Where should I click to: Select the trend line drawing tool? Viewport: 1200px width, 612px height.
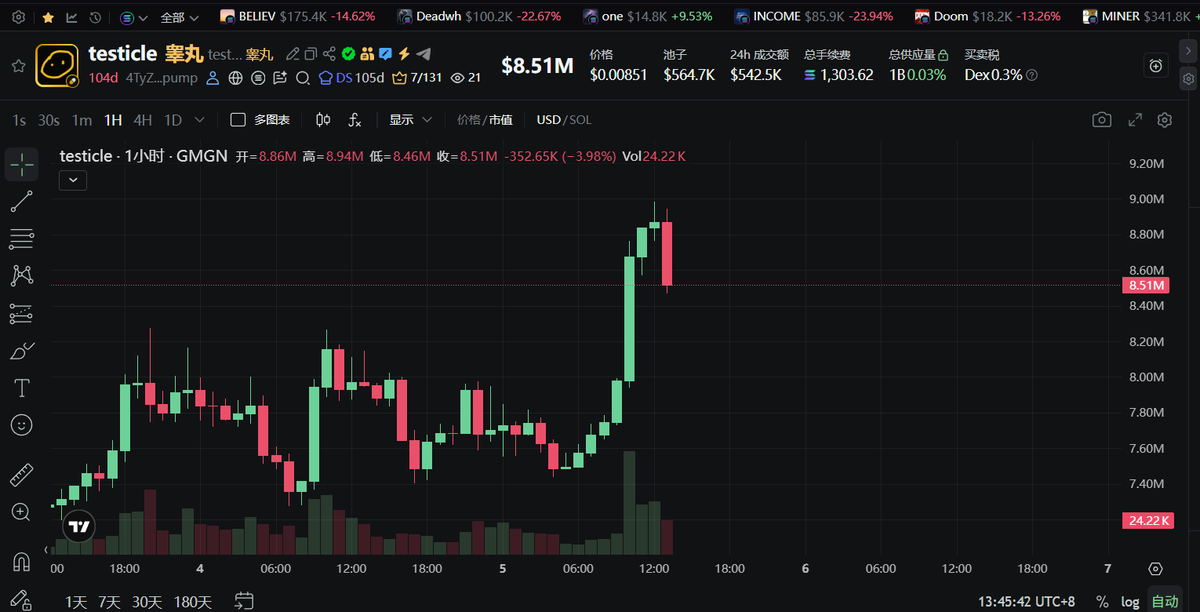tap(21, 201)
